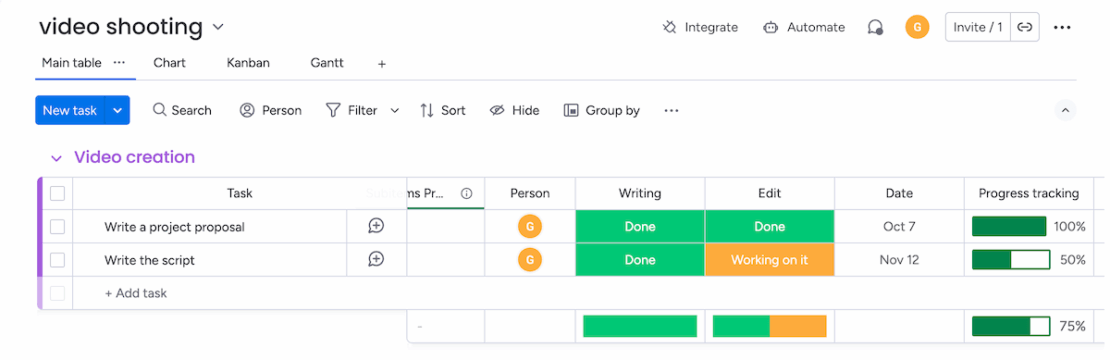The height and width of the screenshot is (360, 1110).
Task: Open the Sort tool
Action: pos(442,110)
